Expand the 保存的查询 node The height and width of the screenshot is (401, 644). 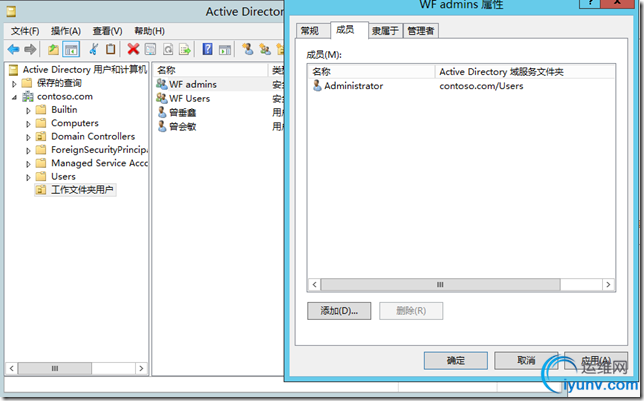point(14,84)
